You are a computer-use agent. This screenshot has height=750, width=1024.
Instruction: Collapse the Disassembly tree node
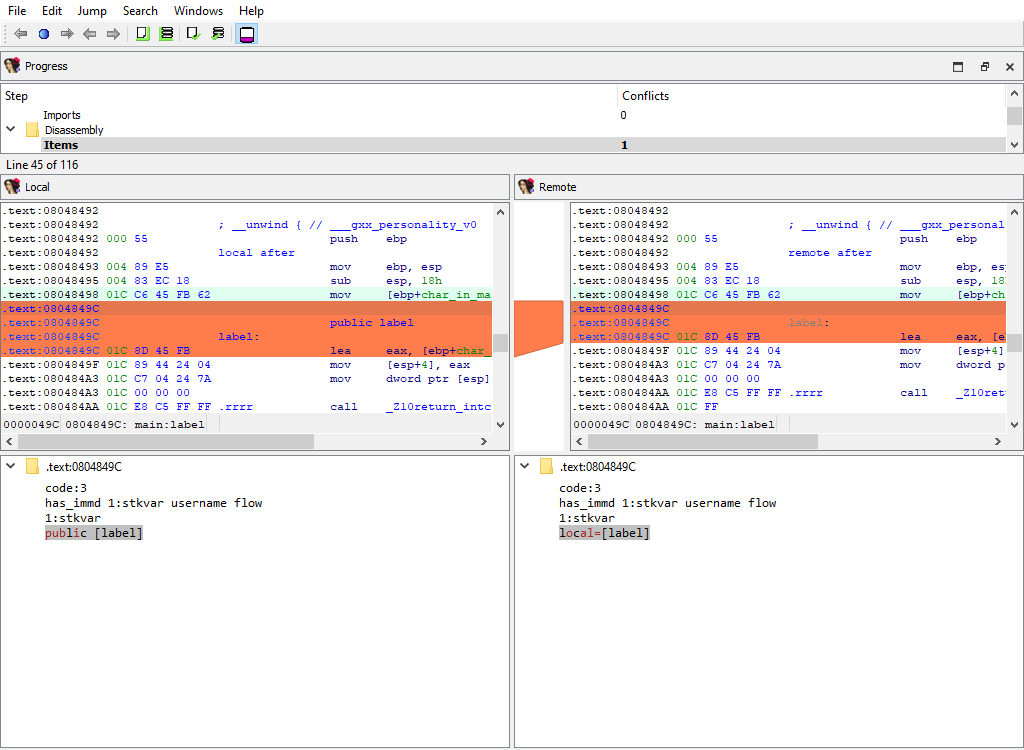coord(11,130)
